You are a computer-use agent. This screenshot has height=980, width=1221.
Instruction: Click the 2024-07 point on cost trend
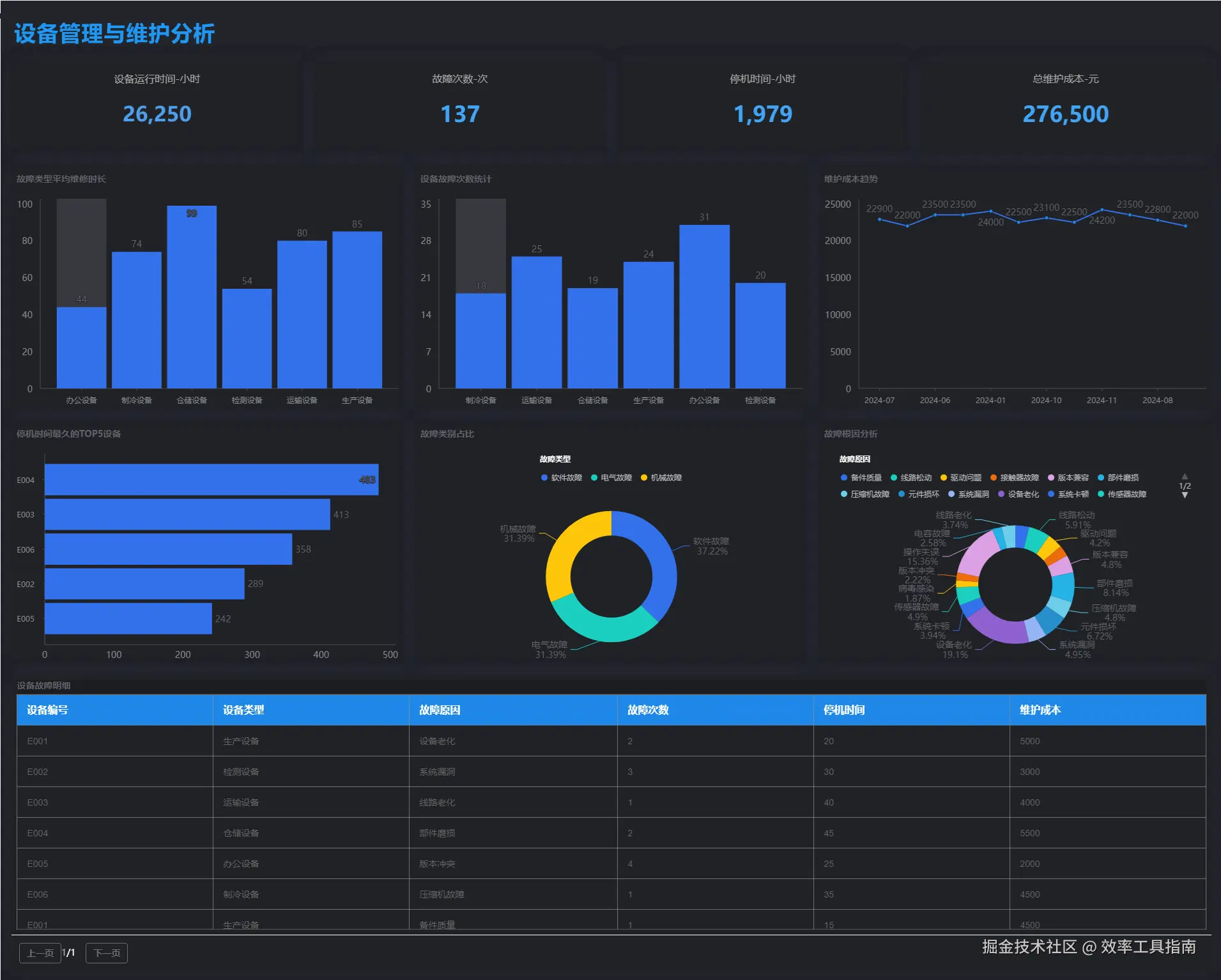click(x=880, y=219)
